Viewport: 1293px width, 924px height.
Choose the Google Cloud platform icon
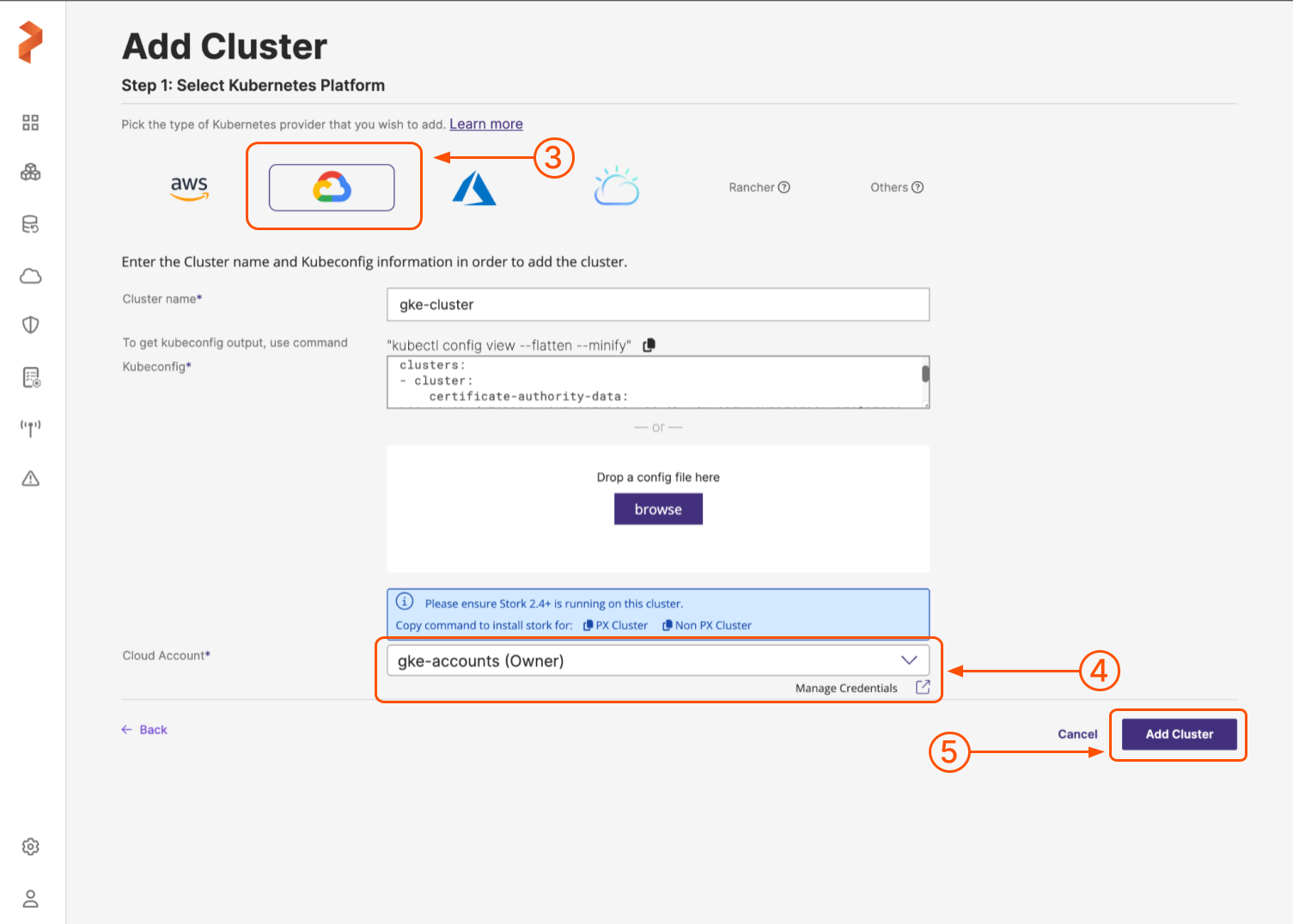(332, 187)
